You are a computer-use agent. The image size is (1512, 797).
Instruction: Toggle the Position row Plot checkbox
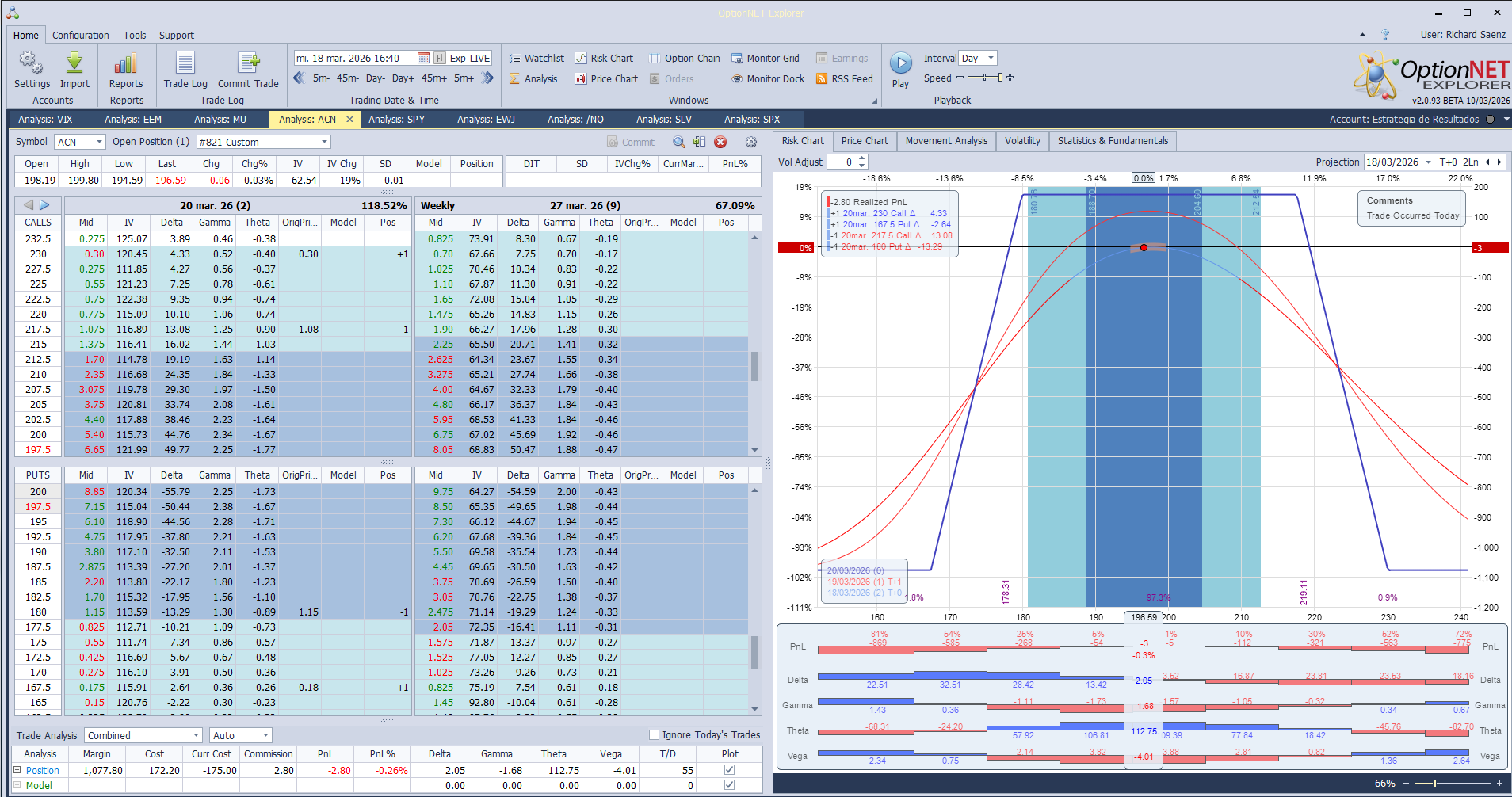(729, 770)
